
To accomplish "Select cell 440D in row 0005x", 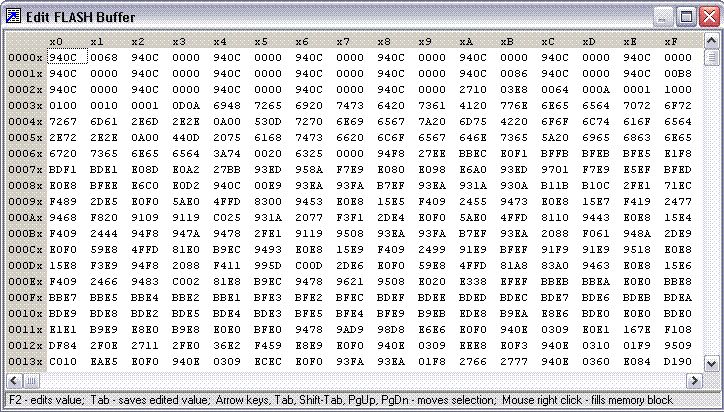I will click(186, 138).
